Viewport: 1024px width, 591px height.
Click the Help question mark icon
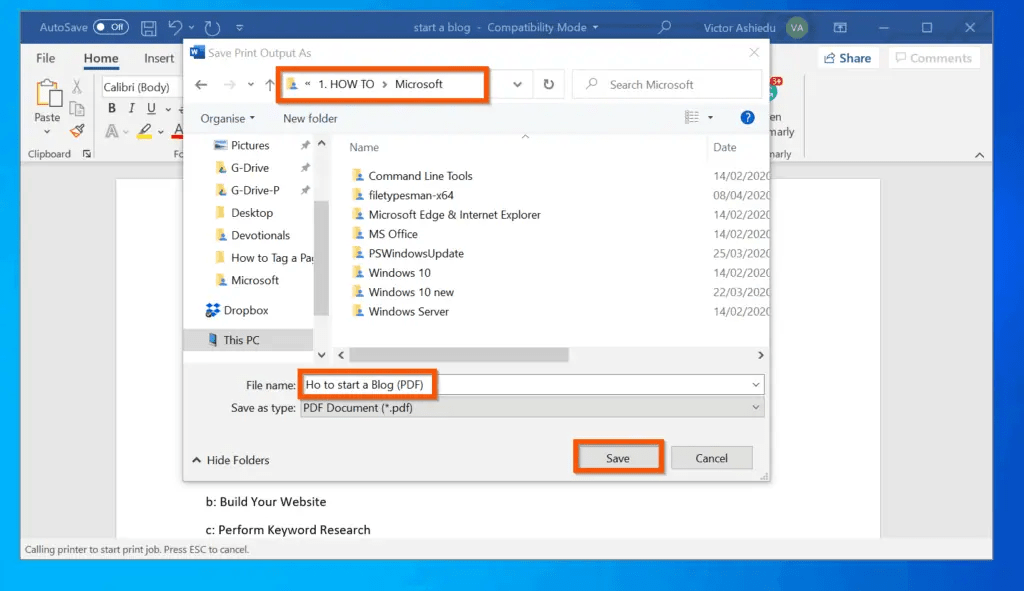click(746, 117)
